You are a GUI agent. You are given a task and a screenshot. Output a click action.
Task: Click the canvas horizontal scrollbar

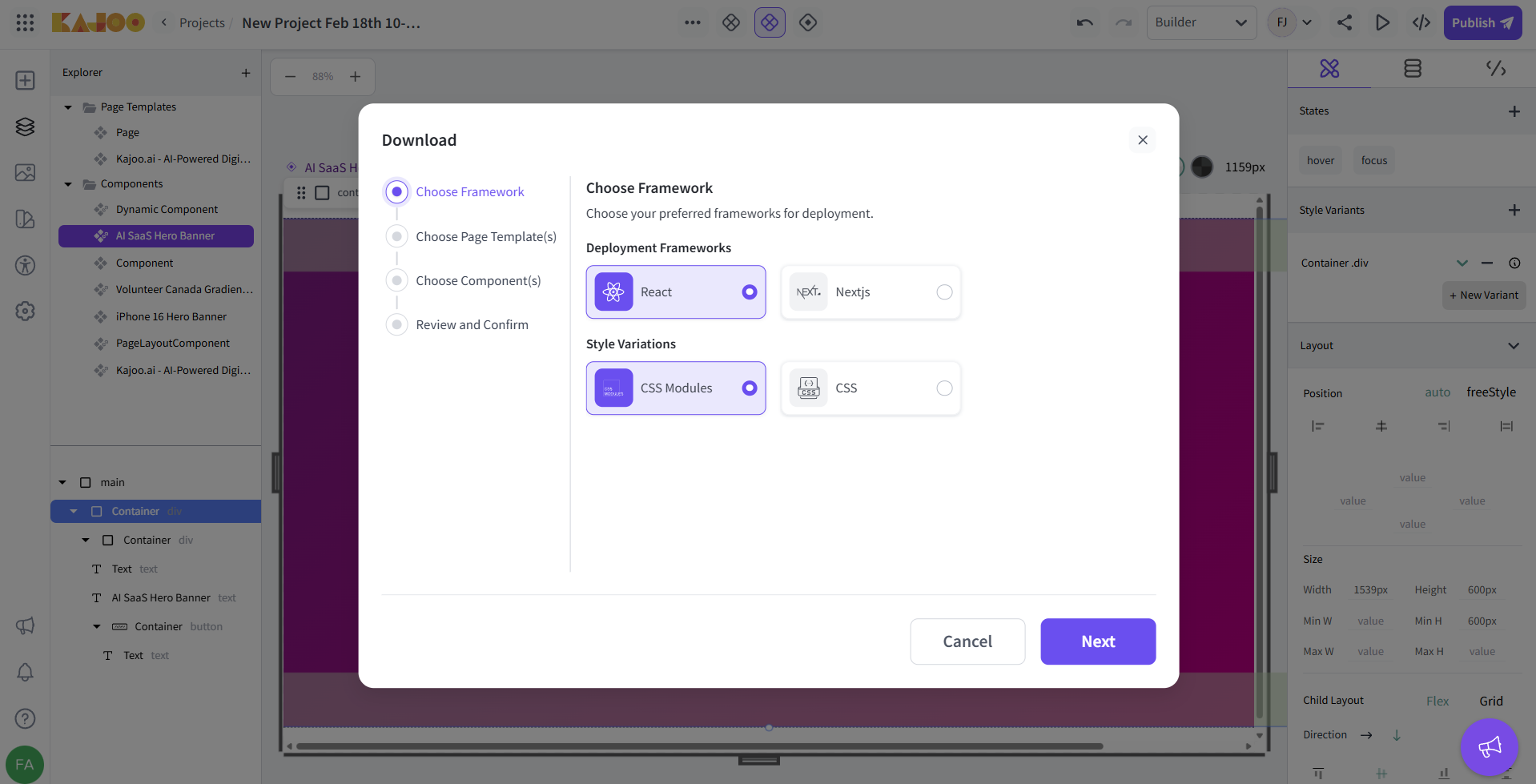[x=699, y=746]
